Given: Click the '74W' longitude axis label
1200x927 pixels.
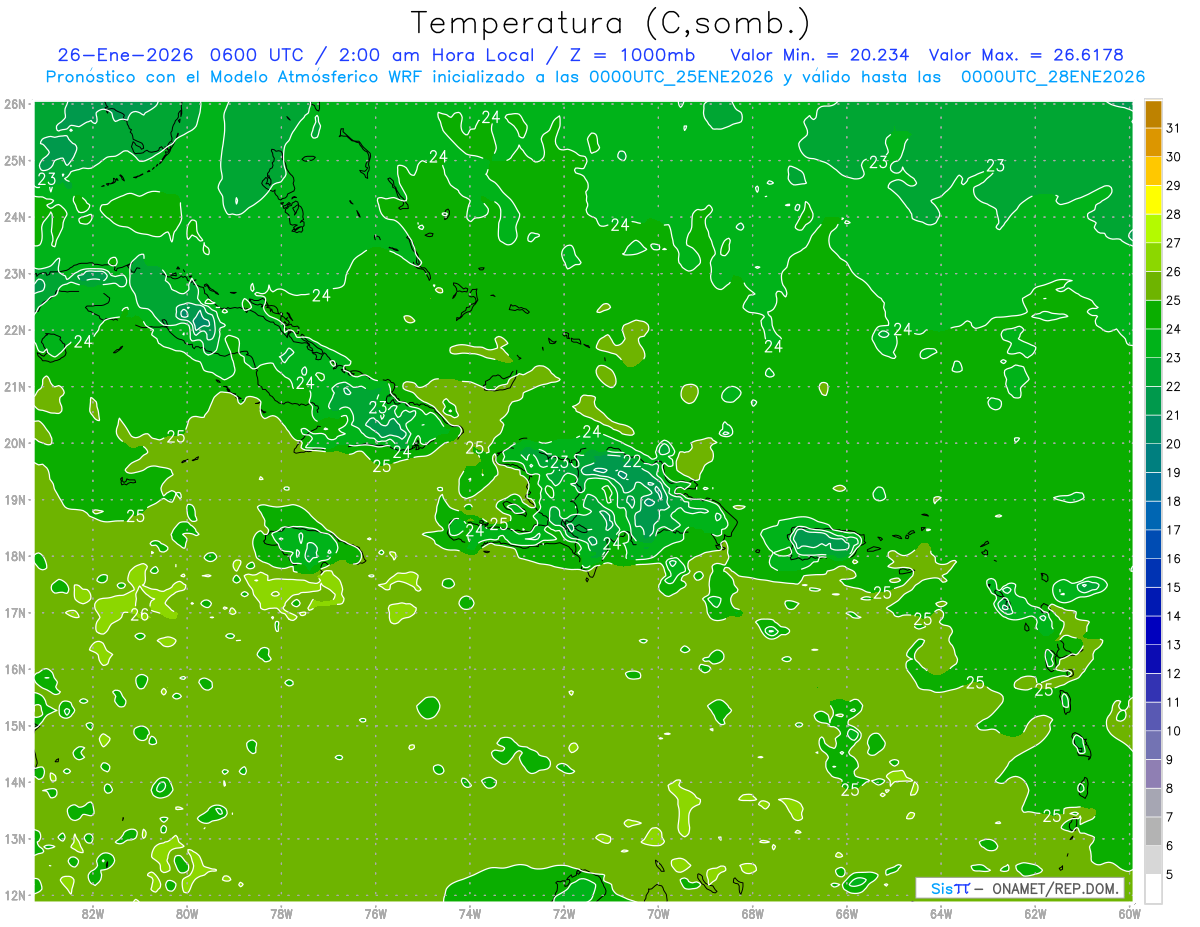Looking at the screenshot, I should [470, 913].
